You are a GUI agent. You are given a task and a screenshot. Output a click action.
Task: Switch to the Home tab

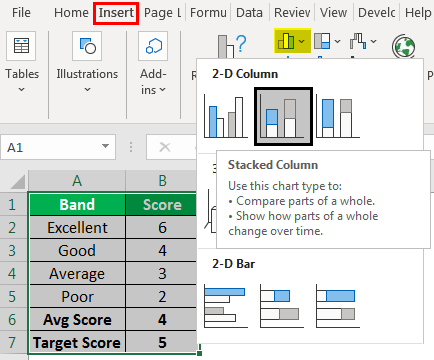[71, 13]
